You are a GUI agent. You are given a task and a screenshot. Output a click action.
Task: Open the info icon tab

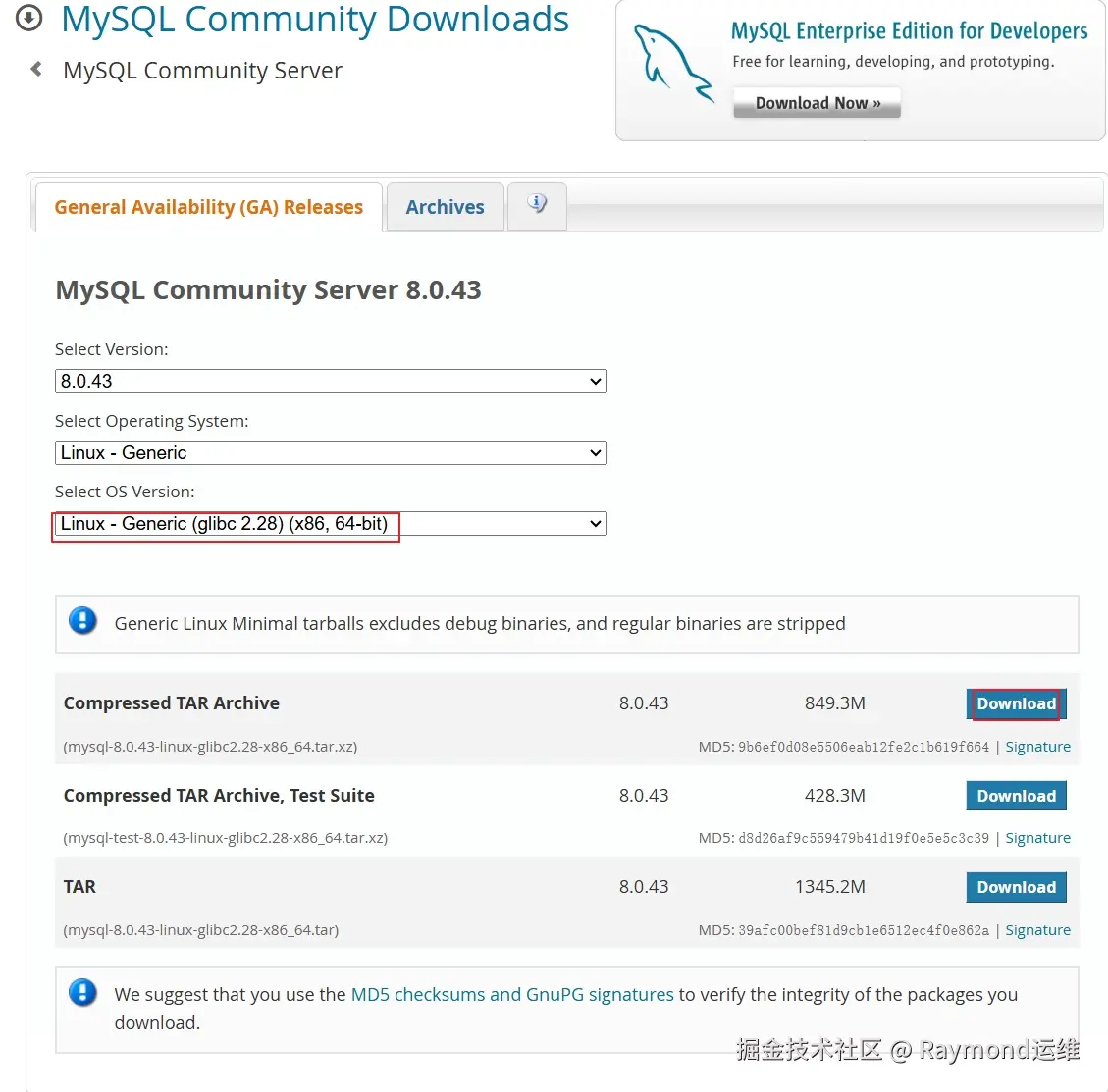click(x=537, y=205)
